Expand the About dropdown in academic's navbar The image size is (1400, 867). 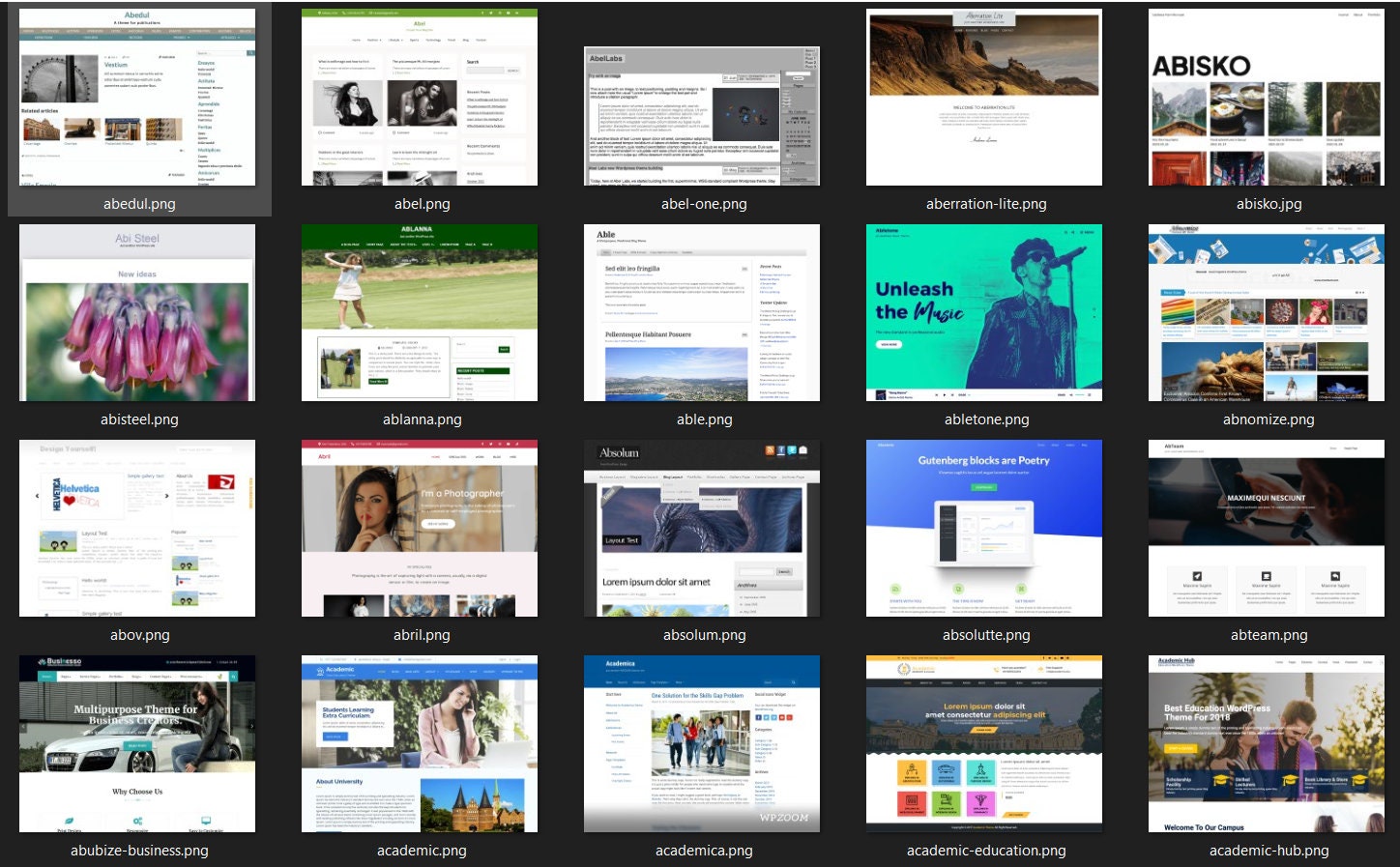(432, 672)
